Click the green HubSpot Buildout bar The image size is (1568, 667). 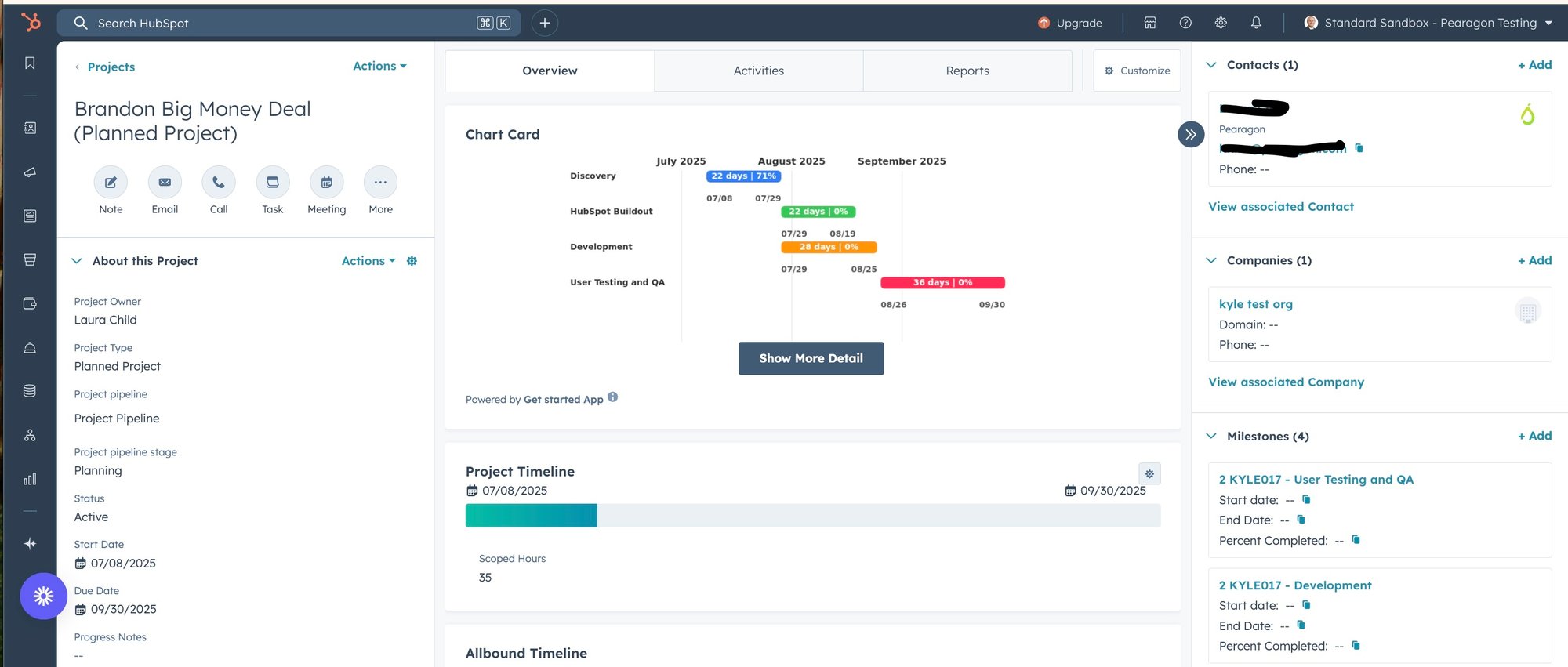tap(818, 212)
